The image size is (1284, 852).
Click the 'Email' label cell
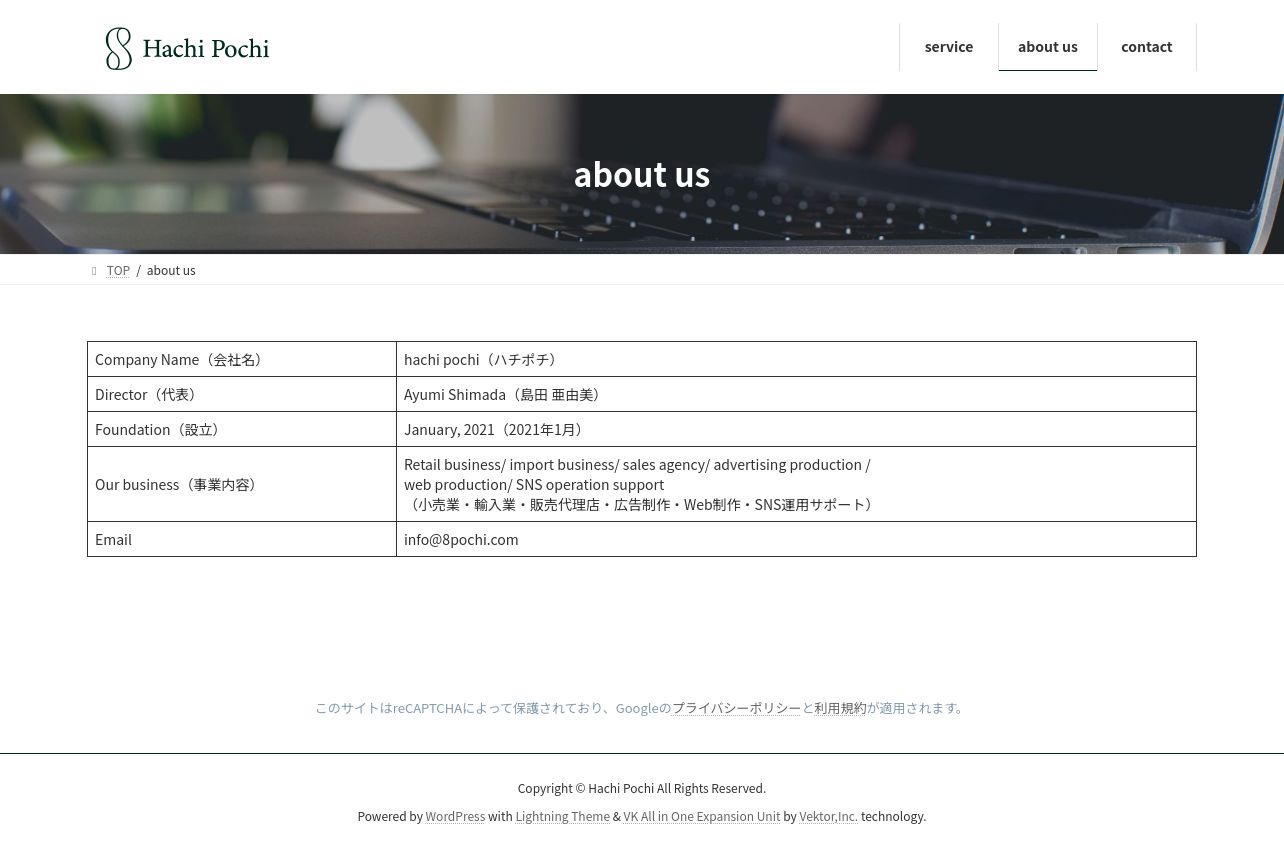(x=242, y=539)
